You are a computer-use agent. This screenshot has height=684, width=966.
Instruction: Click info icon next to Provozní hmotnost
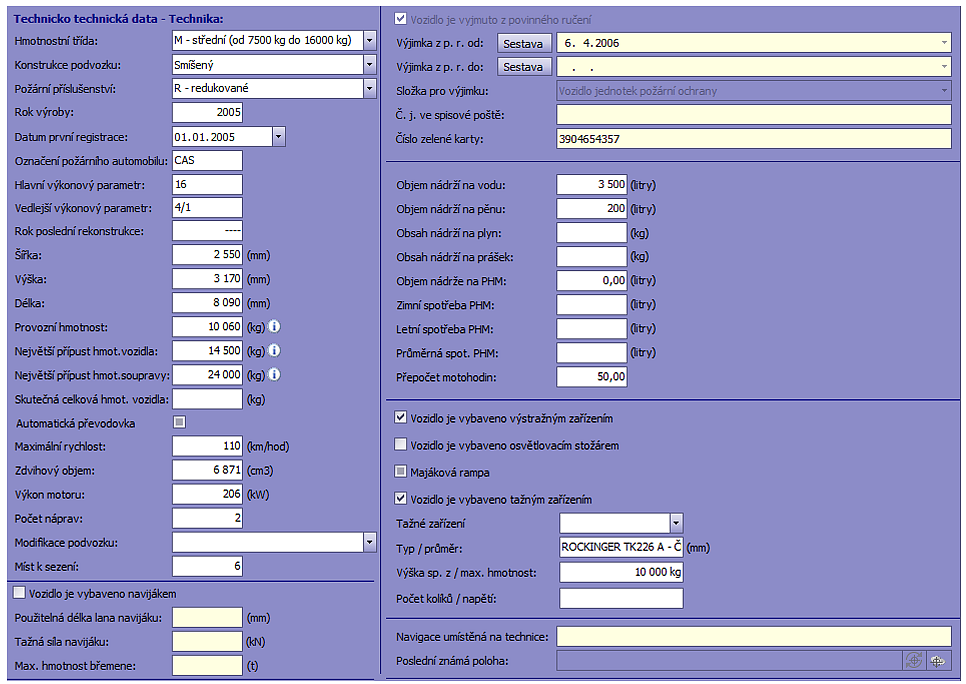tap(274, 327)
